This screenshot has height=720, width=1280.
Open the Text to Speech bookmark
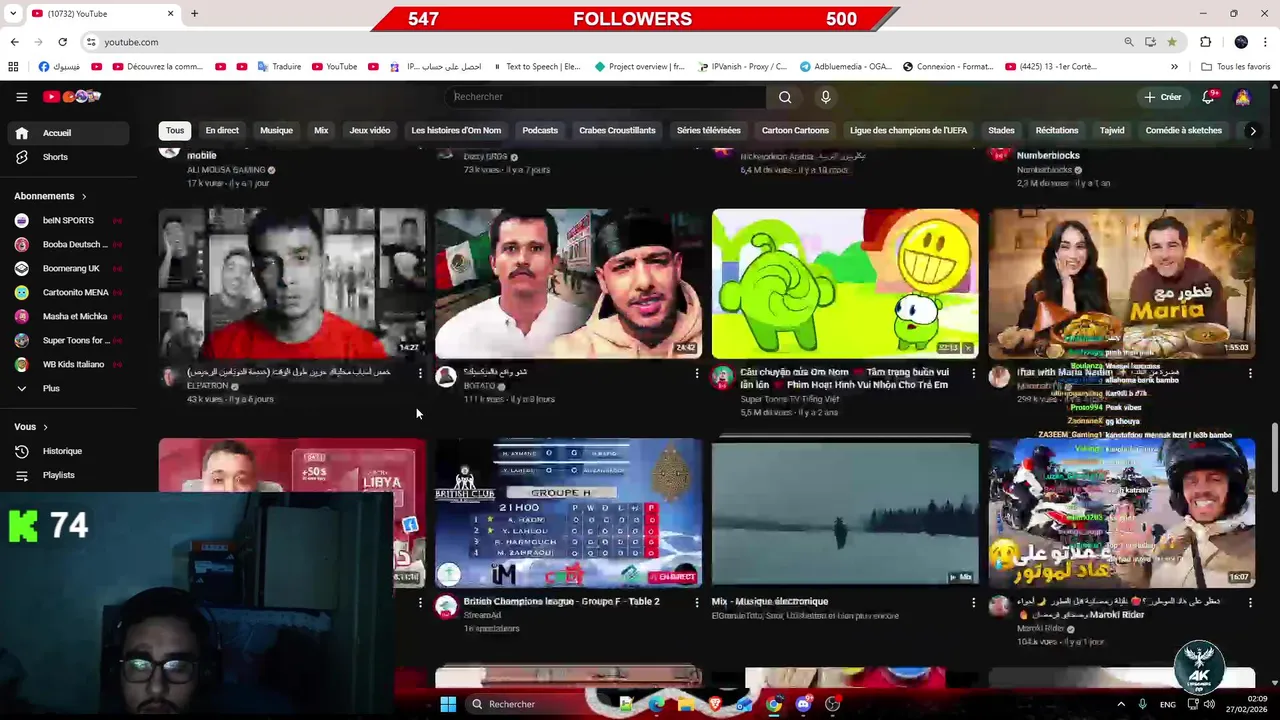535,67
